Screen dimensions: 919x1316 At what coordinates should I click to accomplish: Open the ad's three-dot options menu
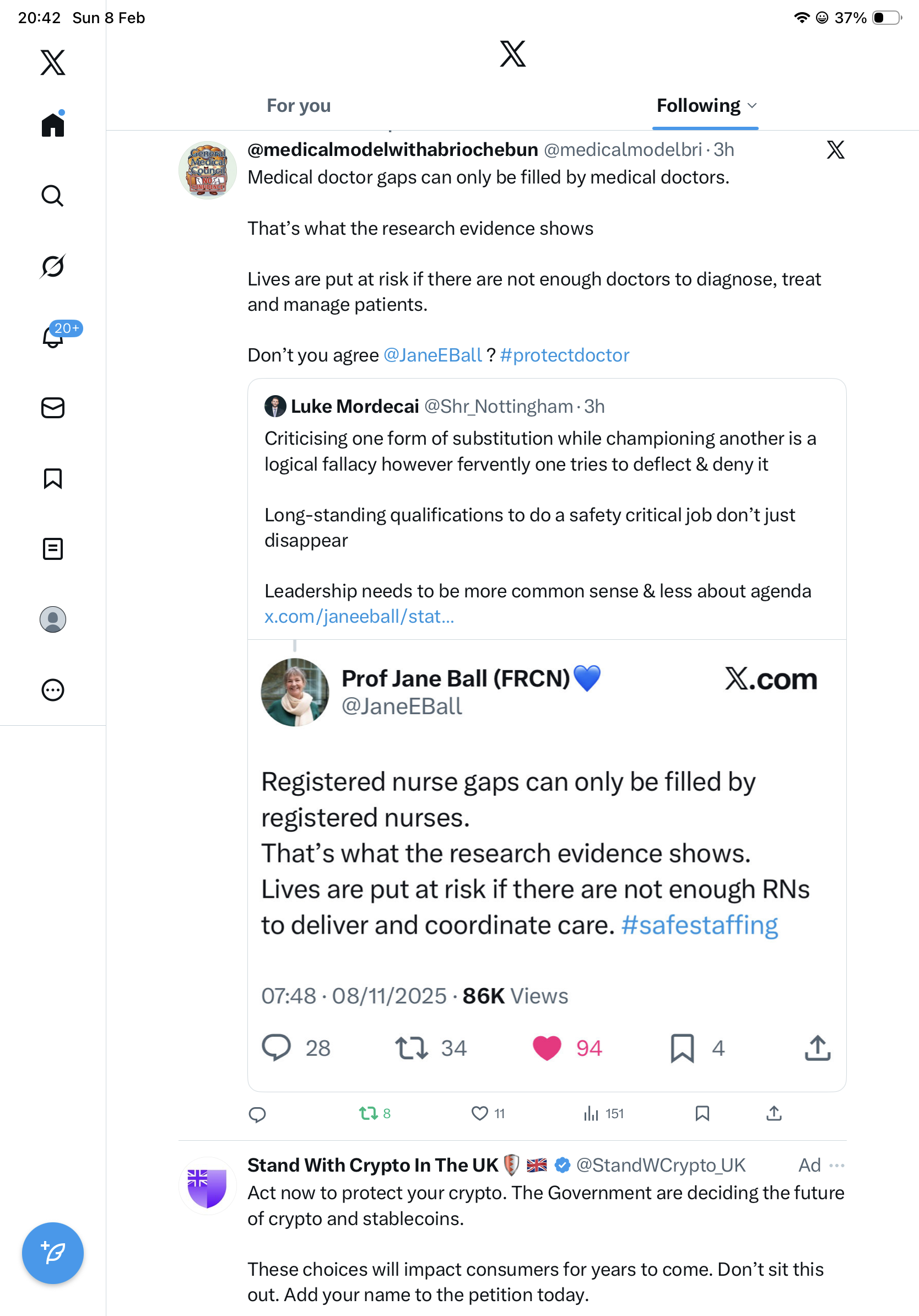836,1164
